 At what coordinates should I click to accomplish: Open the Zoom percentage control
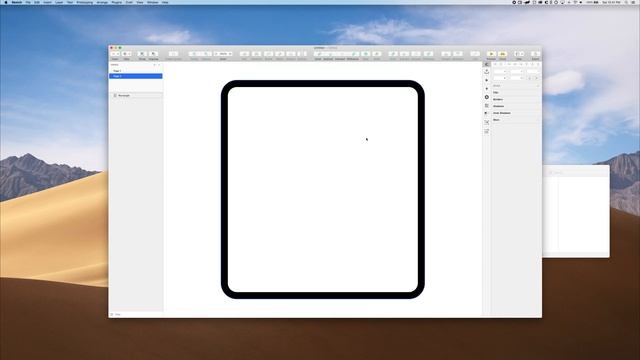pos(223,54)
